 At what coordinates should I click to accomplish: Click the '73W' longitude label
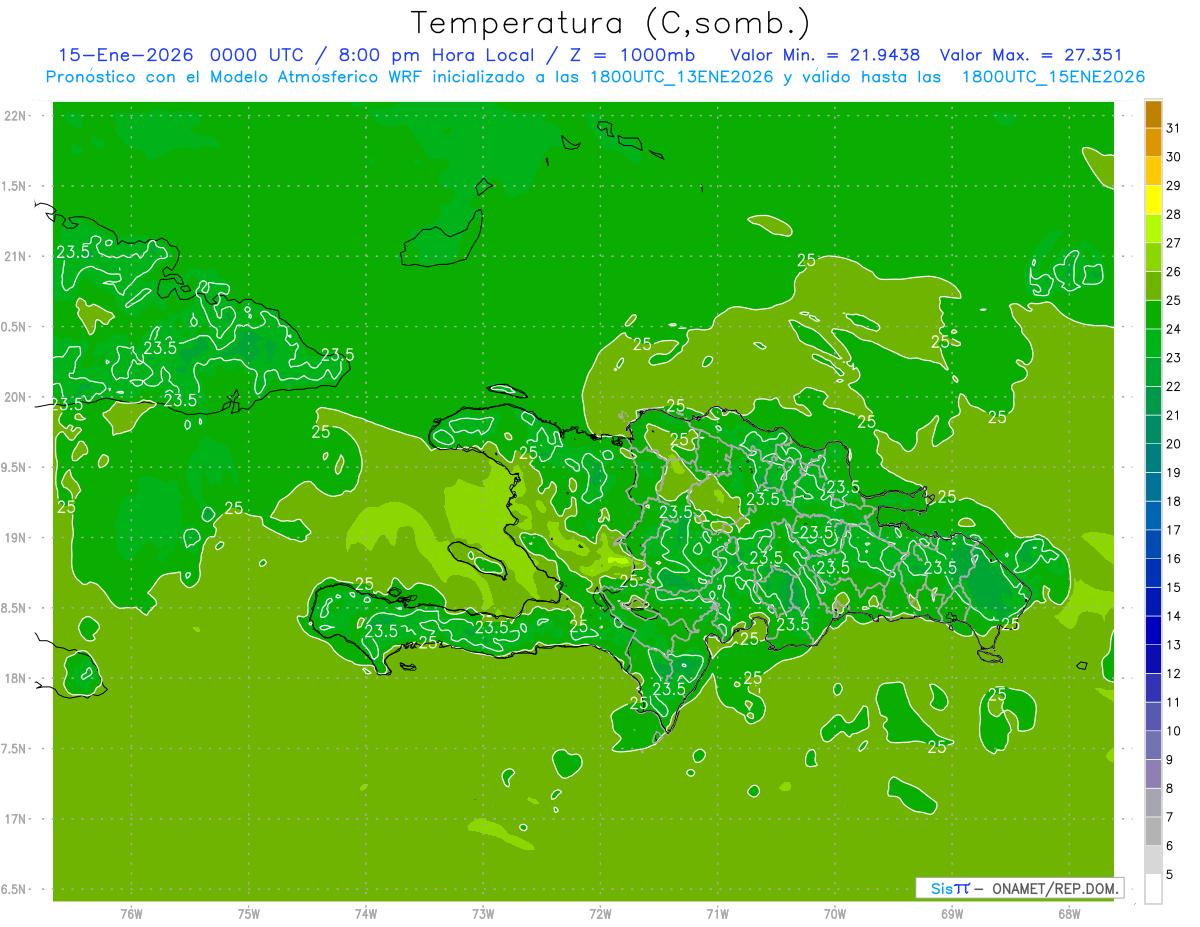click(483, 914)
